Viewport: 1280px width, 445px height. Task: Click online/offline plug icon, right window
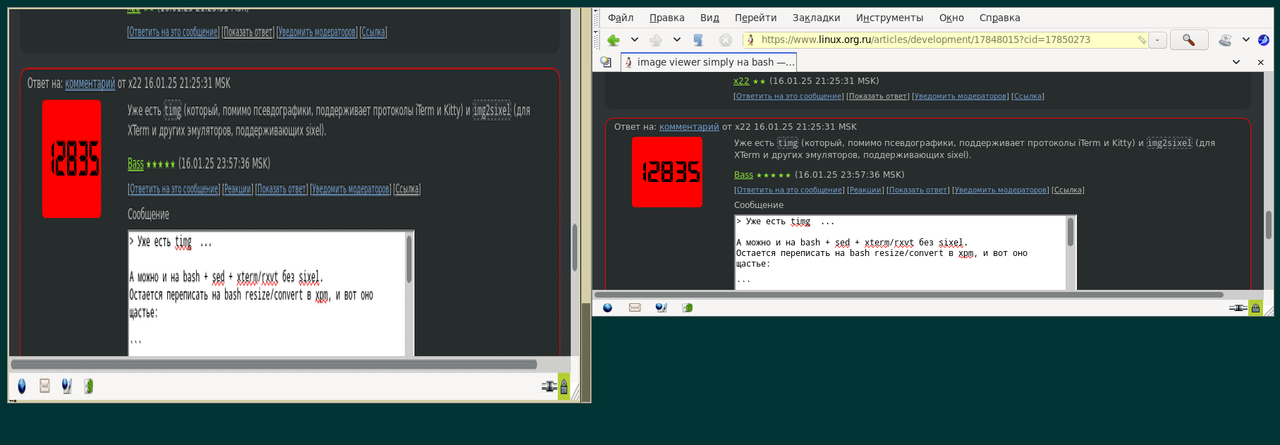point(1238,308)
